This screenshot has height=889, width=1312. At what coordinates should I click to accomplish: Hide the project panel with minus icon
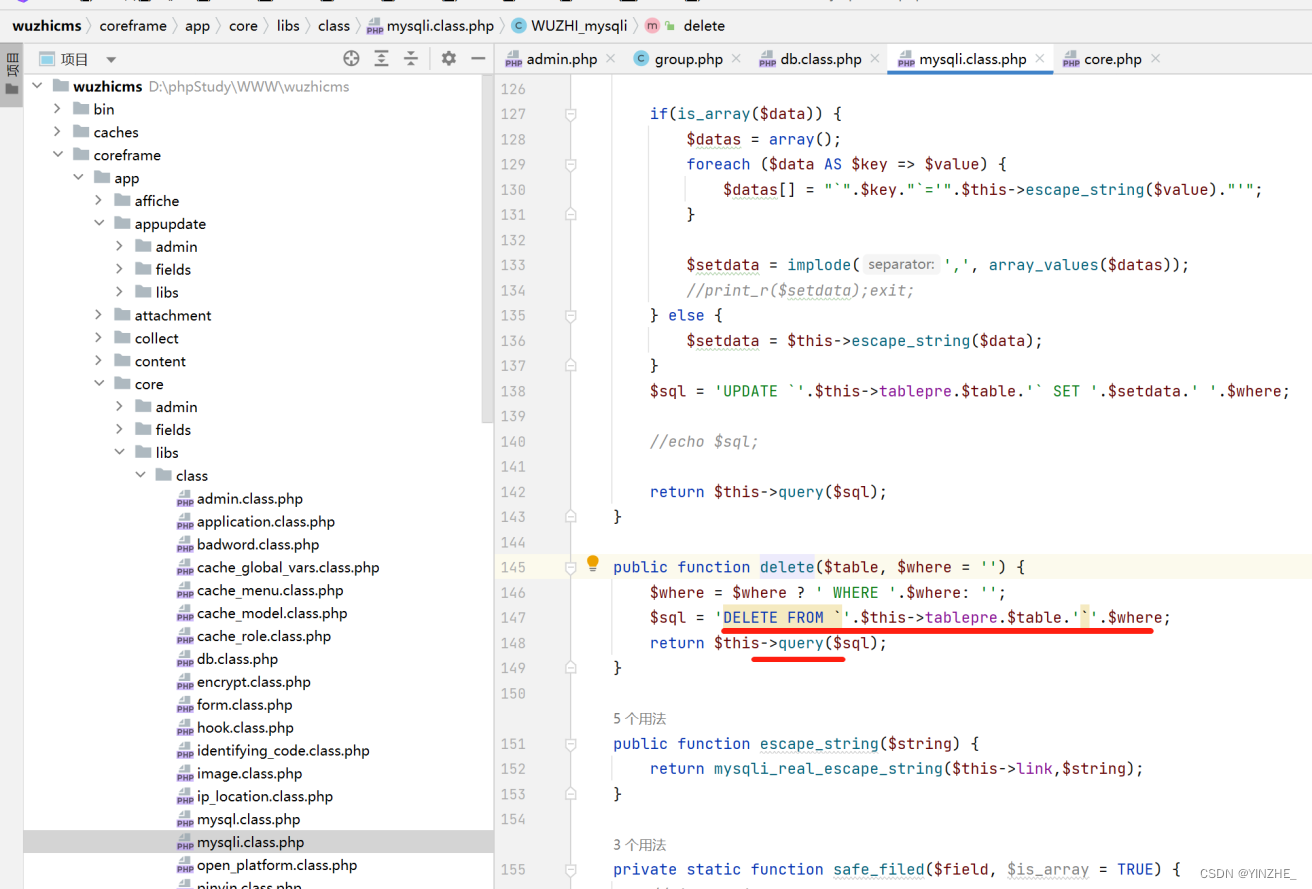[x=478, y=59]
